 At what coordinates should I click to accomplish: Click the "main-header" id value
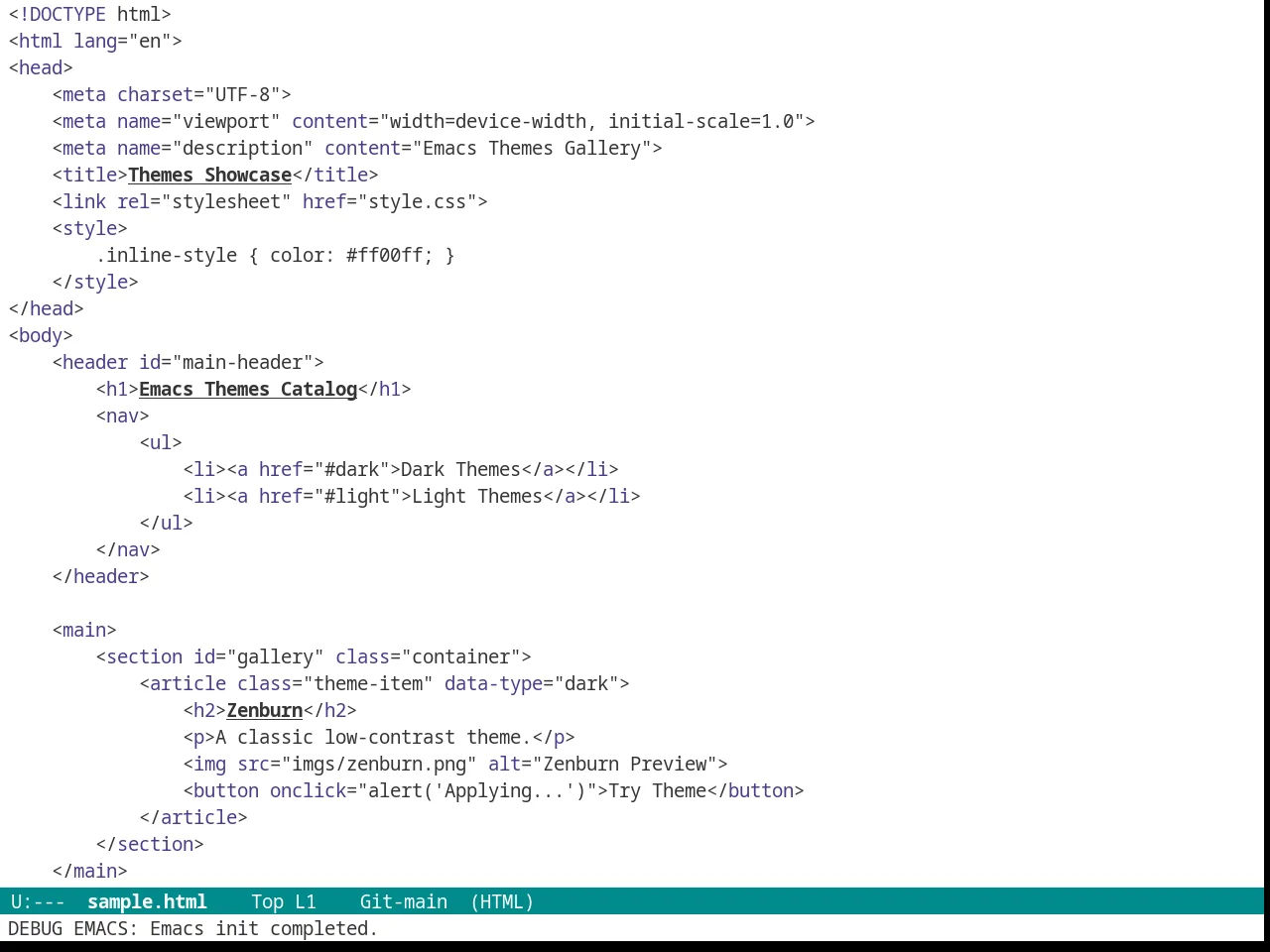pyautogui.click(x=242, y=362)
